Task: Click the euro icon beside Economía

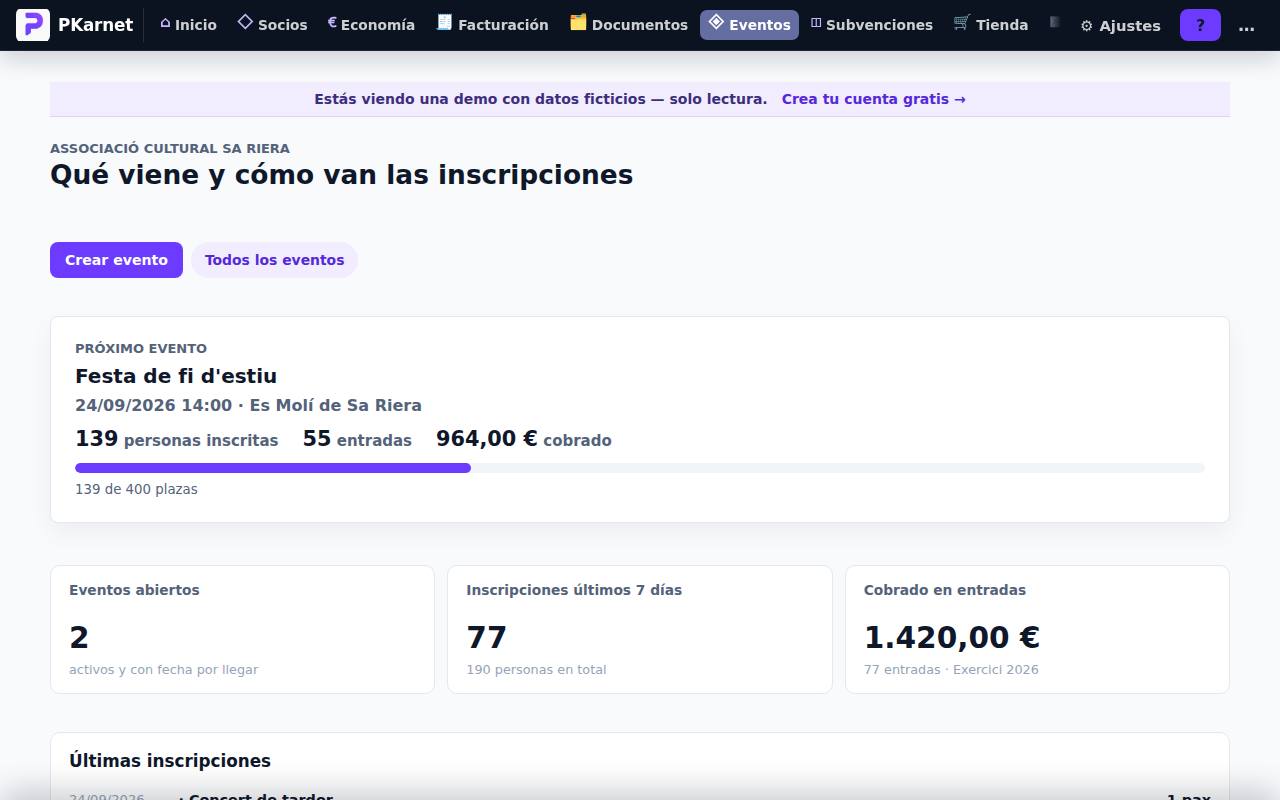Action: [x=332, y=22]
